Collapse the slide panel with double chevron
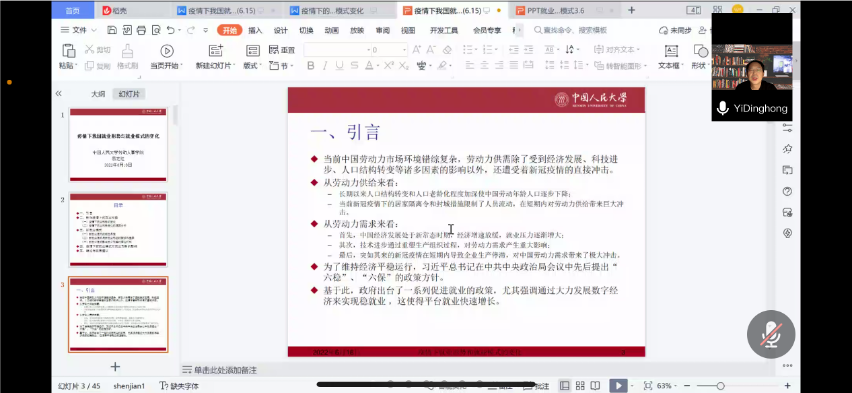The image size is (852, 393). 59,93
